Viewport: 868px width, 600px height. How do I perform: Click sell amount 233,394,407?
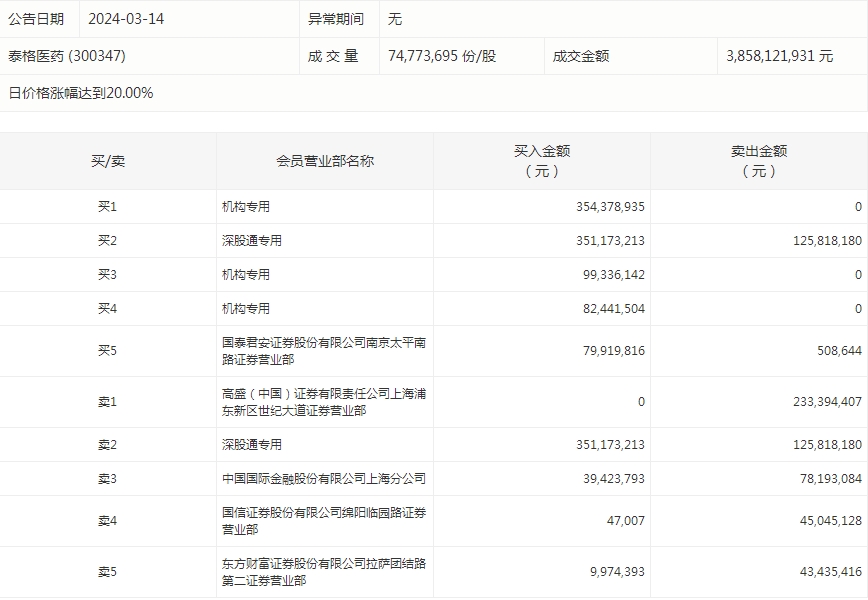click(x=827, y=401)
